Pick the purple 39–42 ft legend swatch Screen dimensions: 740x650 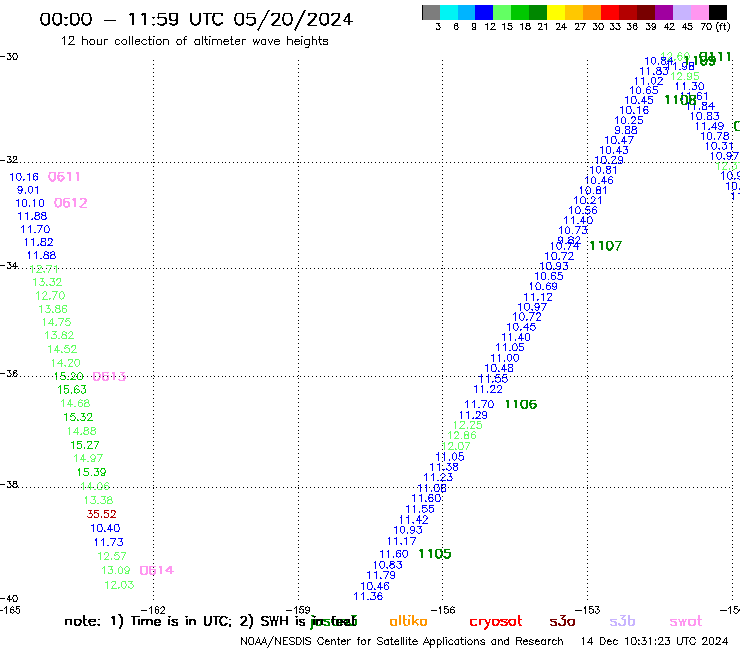[x=664, y=12]
